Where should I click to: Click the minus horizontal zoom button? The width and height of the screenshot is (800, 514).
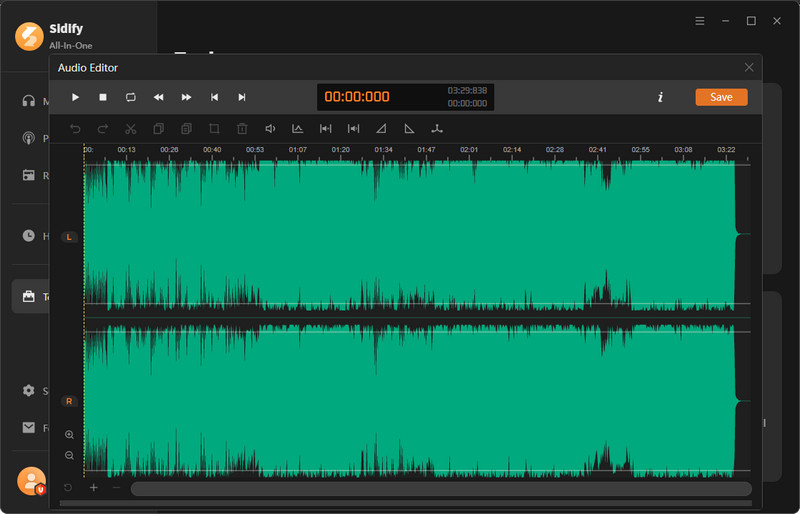click(116, 488)
